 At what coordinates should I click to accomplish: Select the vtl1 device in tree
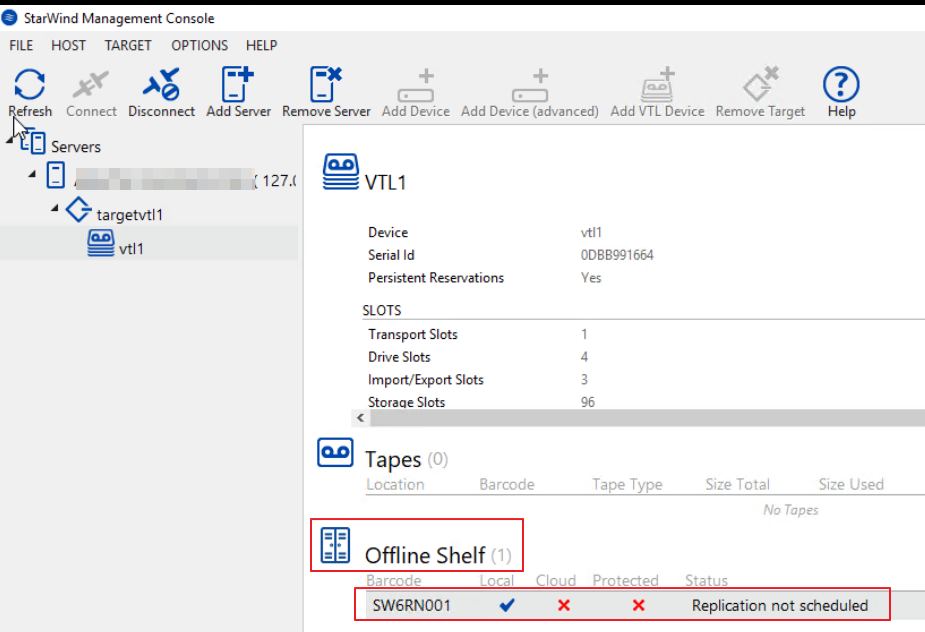(131, 248)
